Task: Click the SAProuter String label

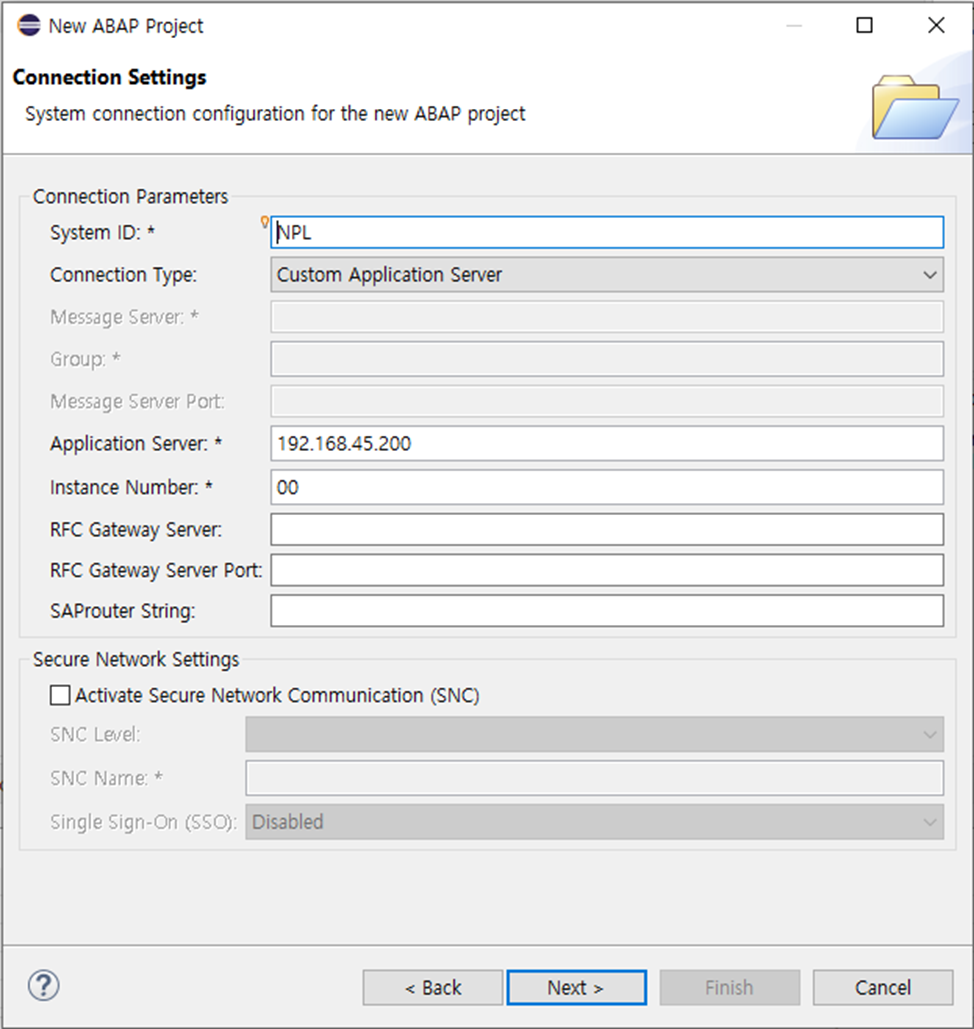Action: pyautogui.click(x=123, y=611)
